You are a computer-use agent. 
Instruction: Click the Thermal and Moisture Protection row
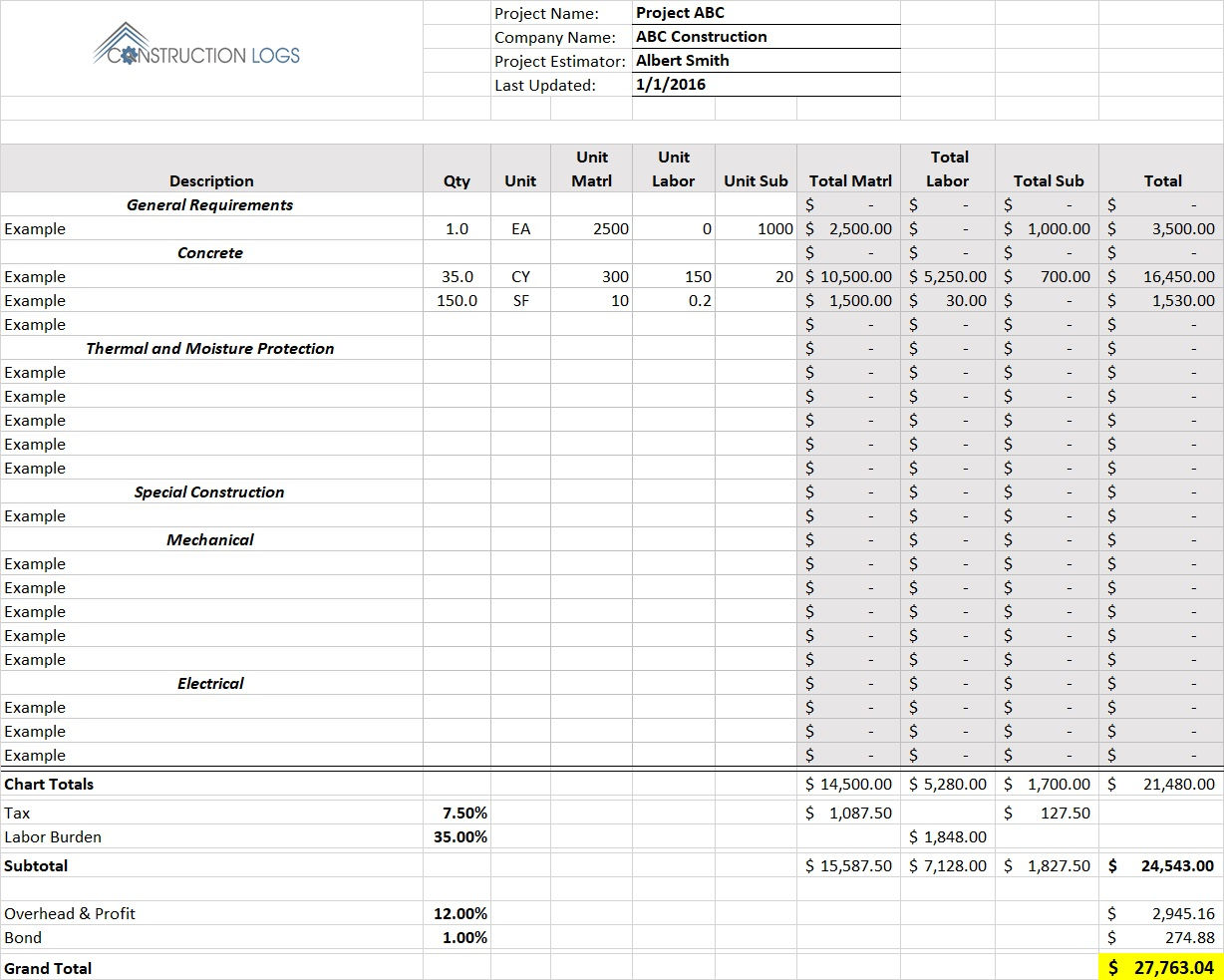(211, 348)
